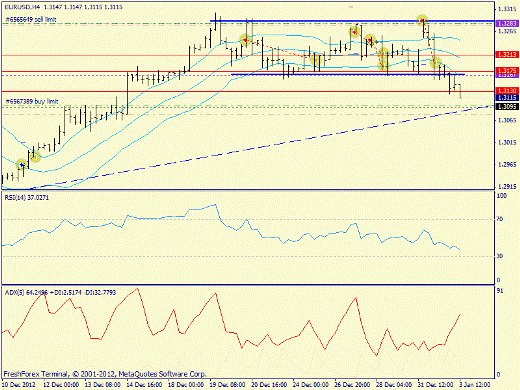This screenshot has height=390, width=520.
Task: Click the 1.2915 price axis label
Action: pos(507,187)
